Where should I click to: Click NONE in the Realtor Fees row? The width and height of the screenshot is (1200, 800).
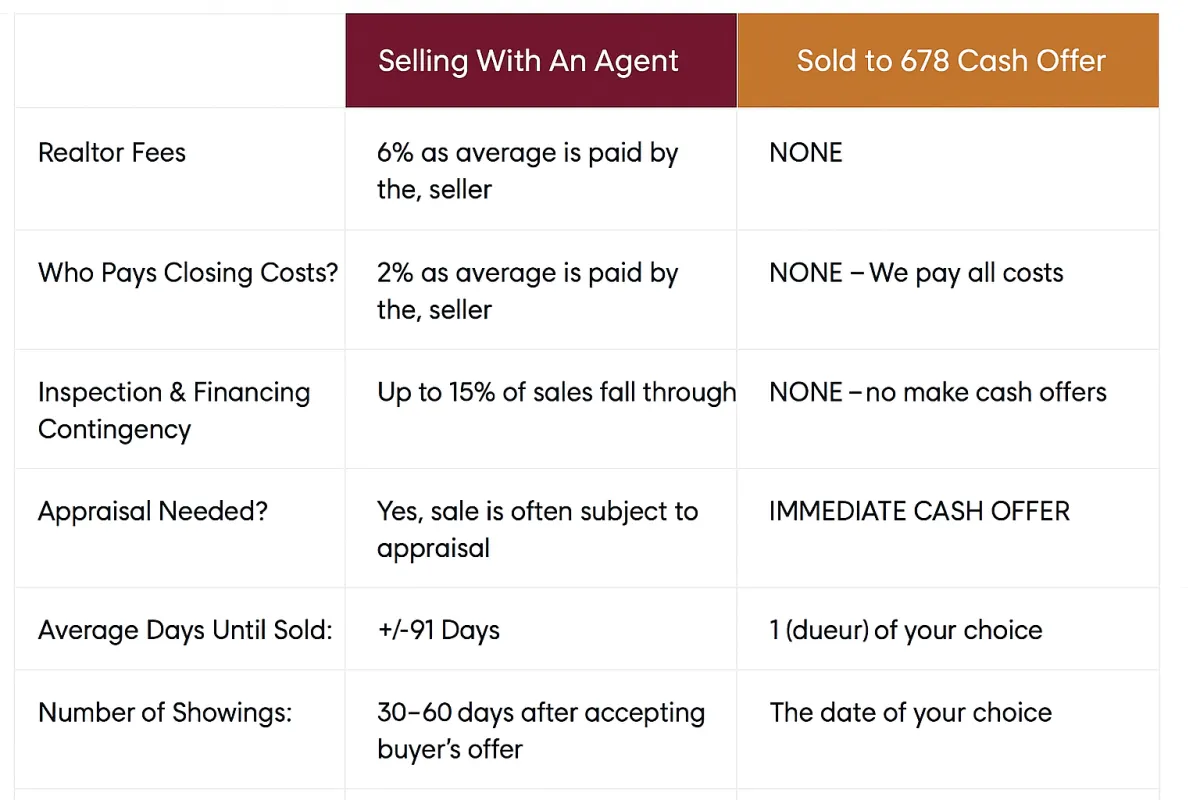(806, 153)
